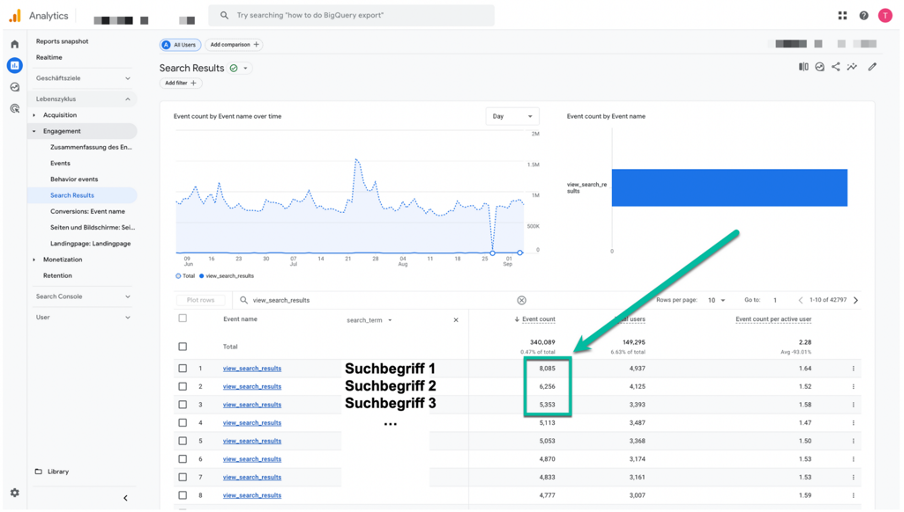Open the Realtime report
The image size is (904, 512).
[x=49, y=57]
